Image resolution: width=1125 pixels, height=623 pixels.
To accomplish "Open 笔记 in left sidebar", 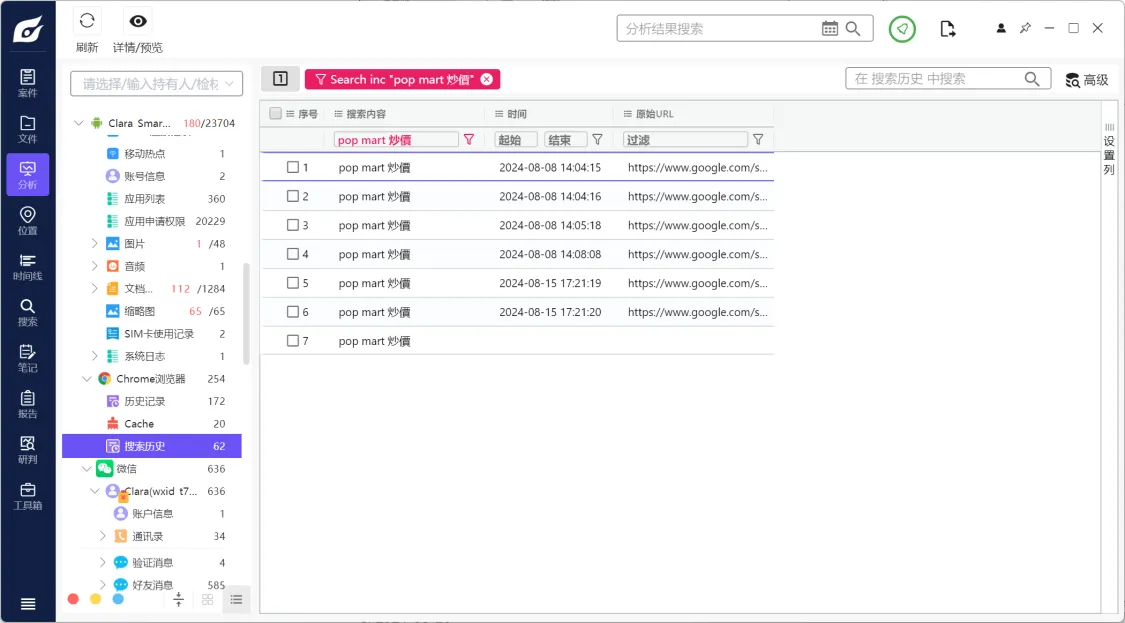I will (27, 359).
